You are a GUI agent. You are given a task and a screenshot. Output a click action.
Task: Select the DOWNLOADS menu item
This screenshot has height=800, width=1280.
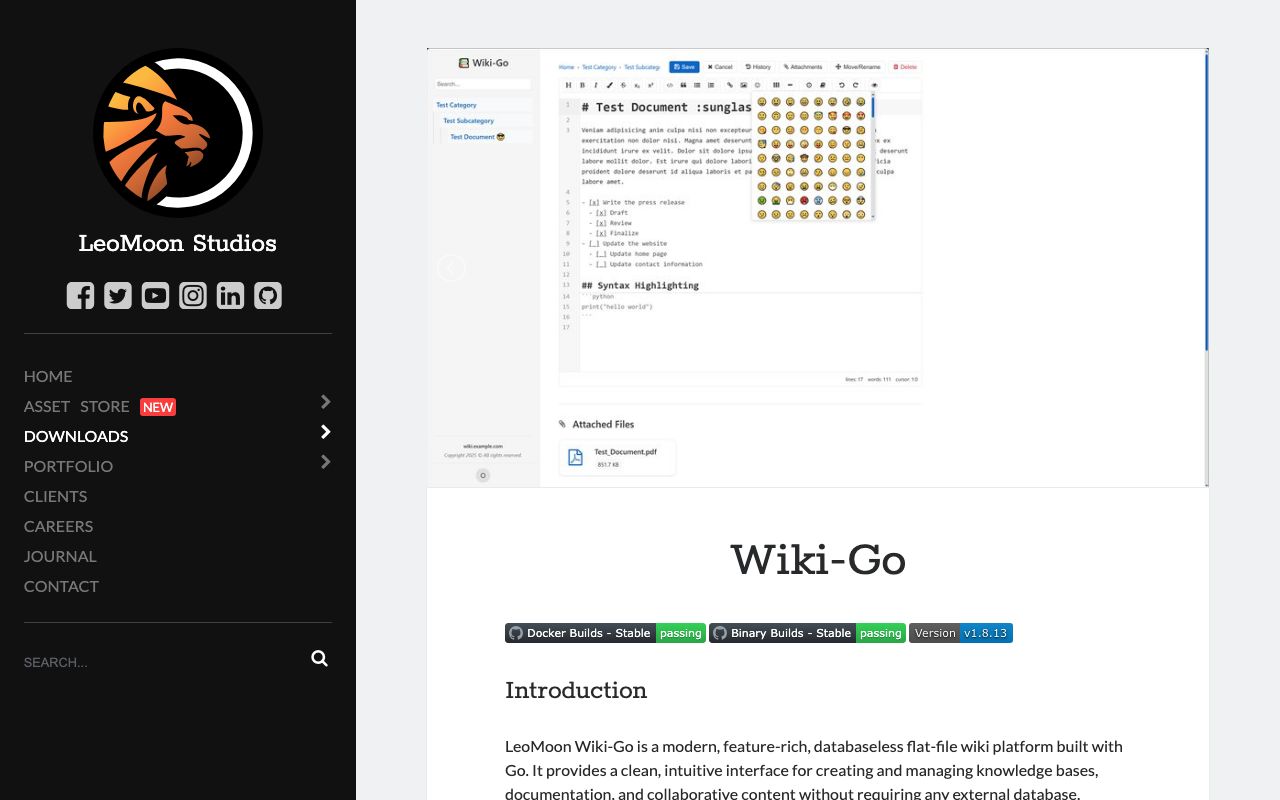76,436
